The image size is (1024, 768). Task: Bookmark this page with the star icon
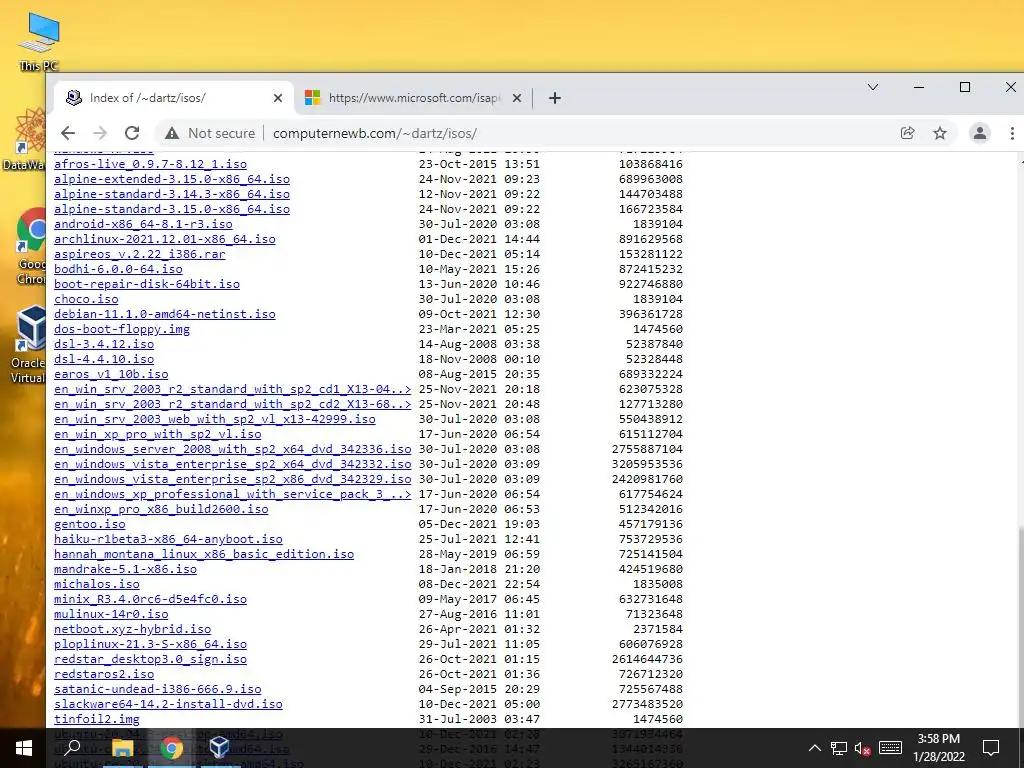[x=940, y=133]
